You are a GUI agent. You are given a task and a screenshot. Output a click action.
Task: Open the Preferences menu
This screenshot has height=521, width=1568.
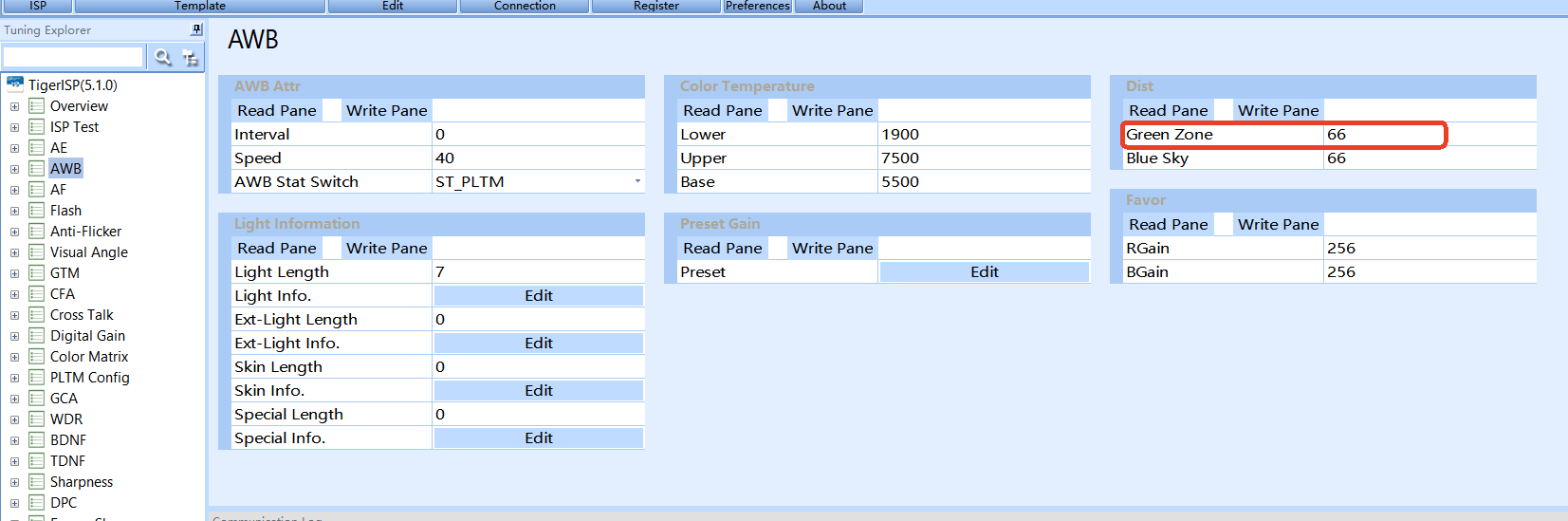[758, 6]
